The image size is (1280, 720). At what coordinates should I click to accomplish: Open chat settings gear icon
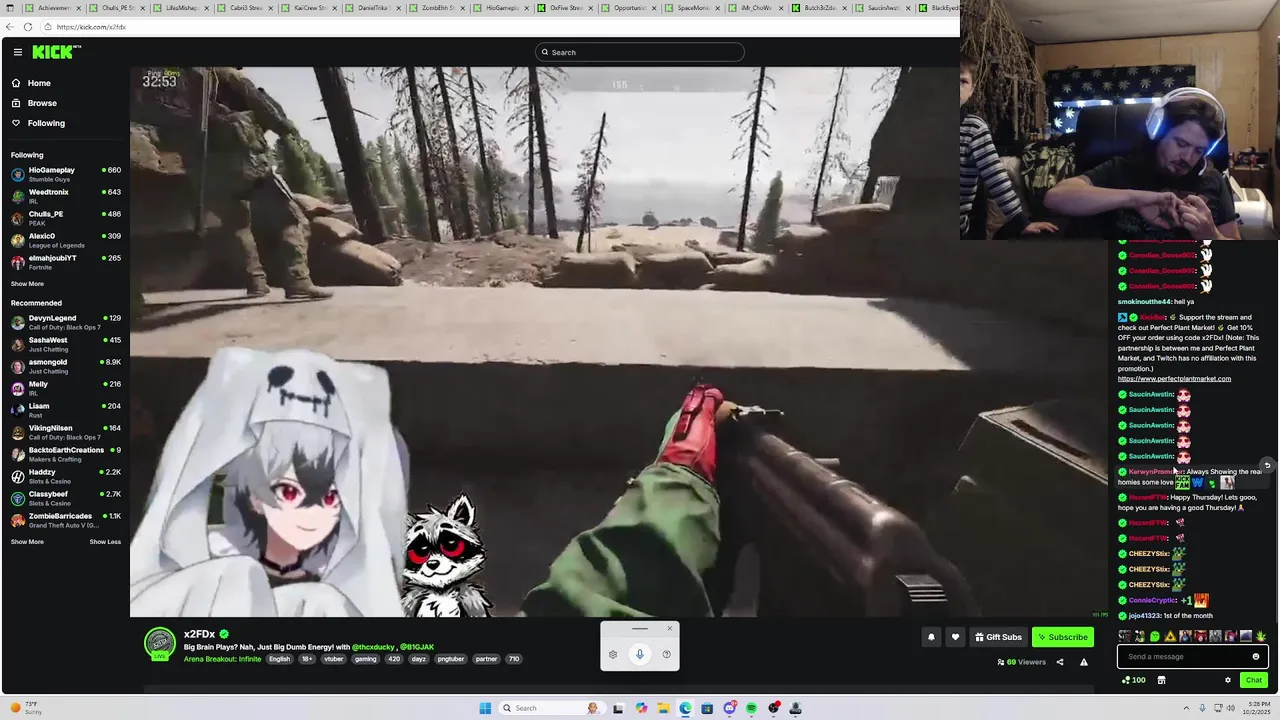click(x=1228, y=680)
